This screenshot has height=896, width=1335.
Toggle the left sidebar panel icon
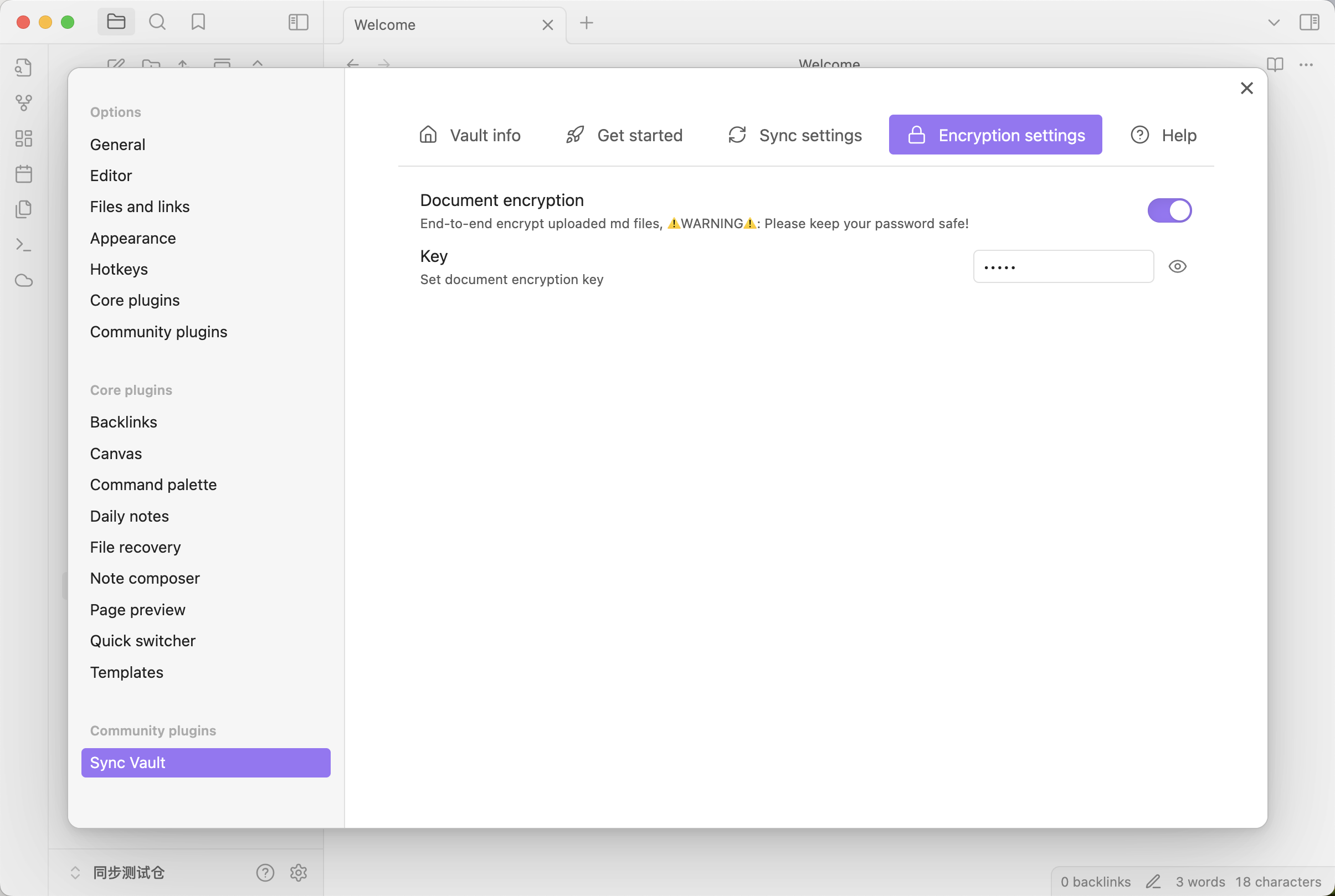pyautogui.click(x=299, y=22)
